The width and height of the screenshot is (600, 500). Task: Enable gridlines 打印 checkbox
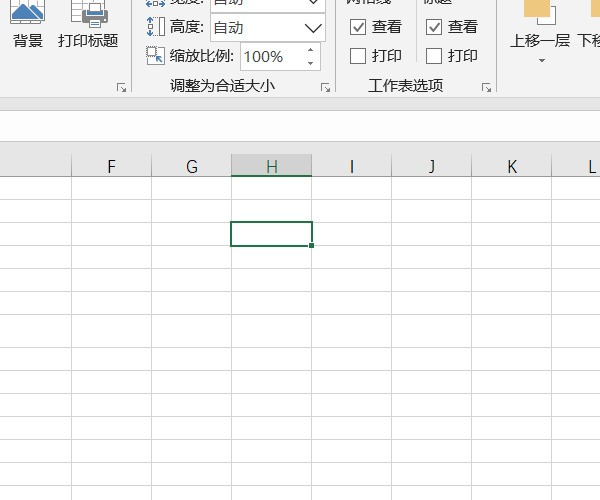(x=358, y=56)
